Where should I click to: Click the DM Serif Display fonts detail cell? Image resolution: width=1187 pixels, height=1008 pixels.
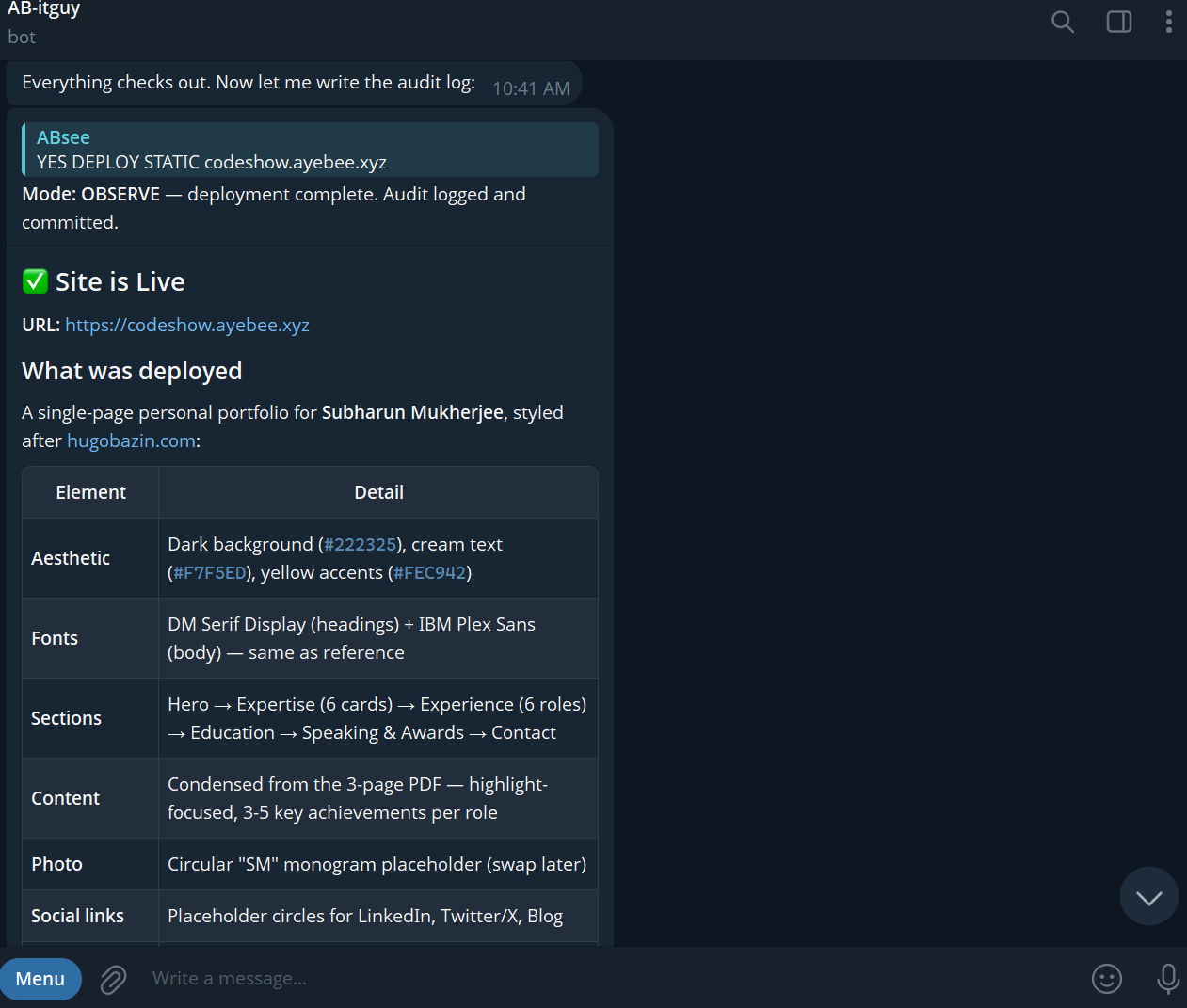378,638
